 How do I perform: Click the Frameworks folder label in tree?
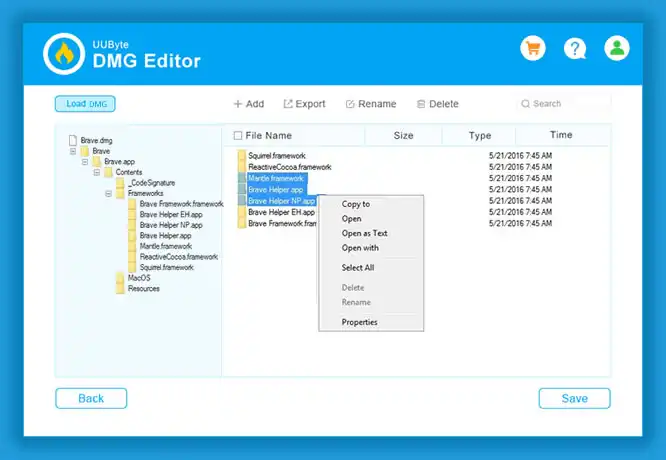point(145,194)
